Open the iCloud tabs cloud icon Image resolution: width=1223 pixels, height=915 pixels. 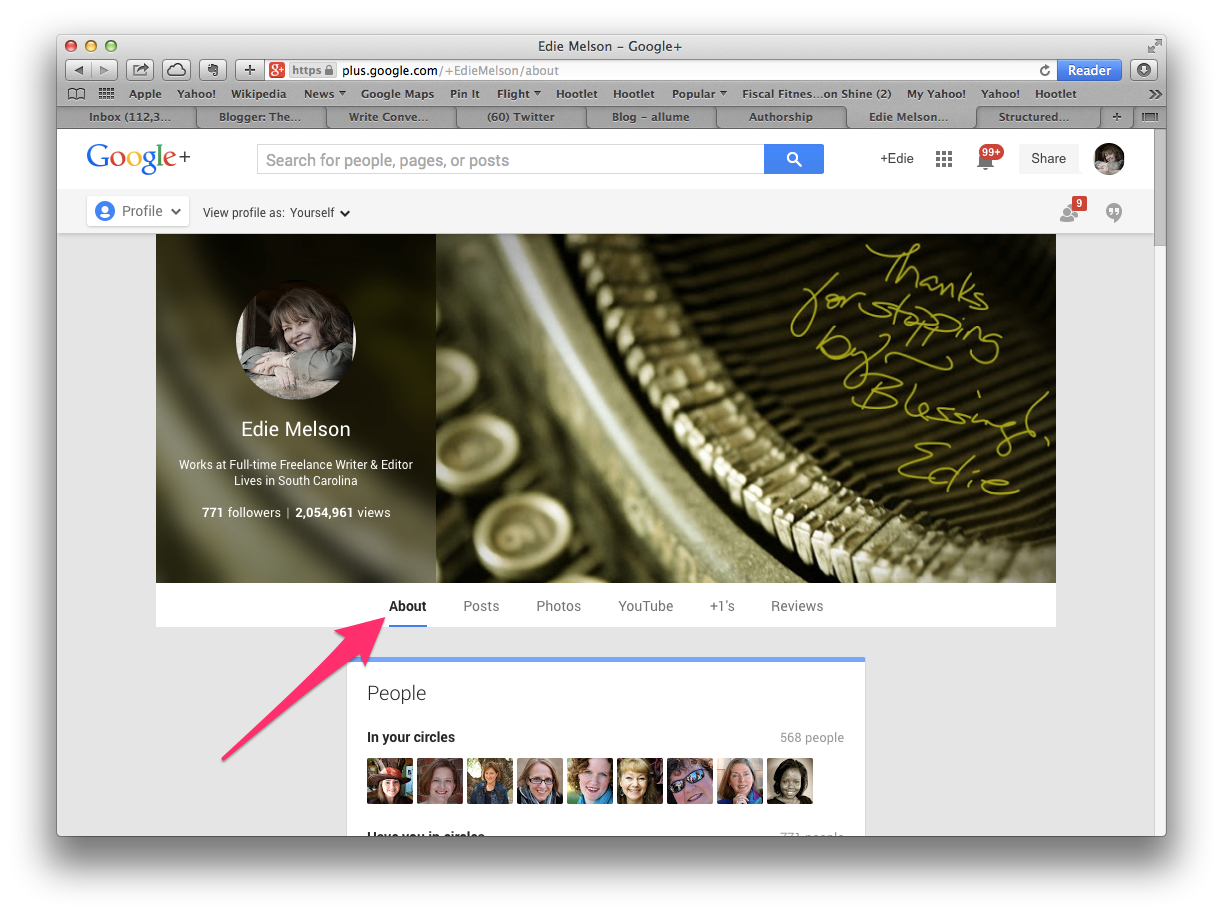click(176, 70)
